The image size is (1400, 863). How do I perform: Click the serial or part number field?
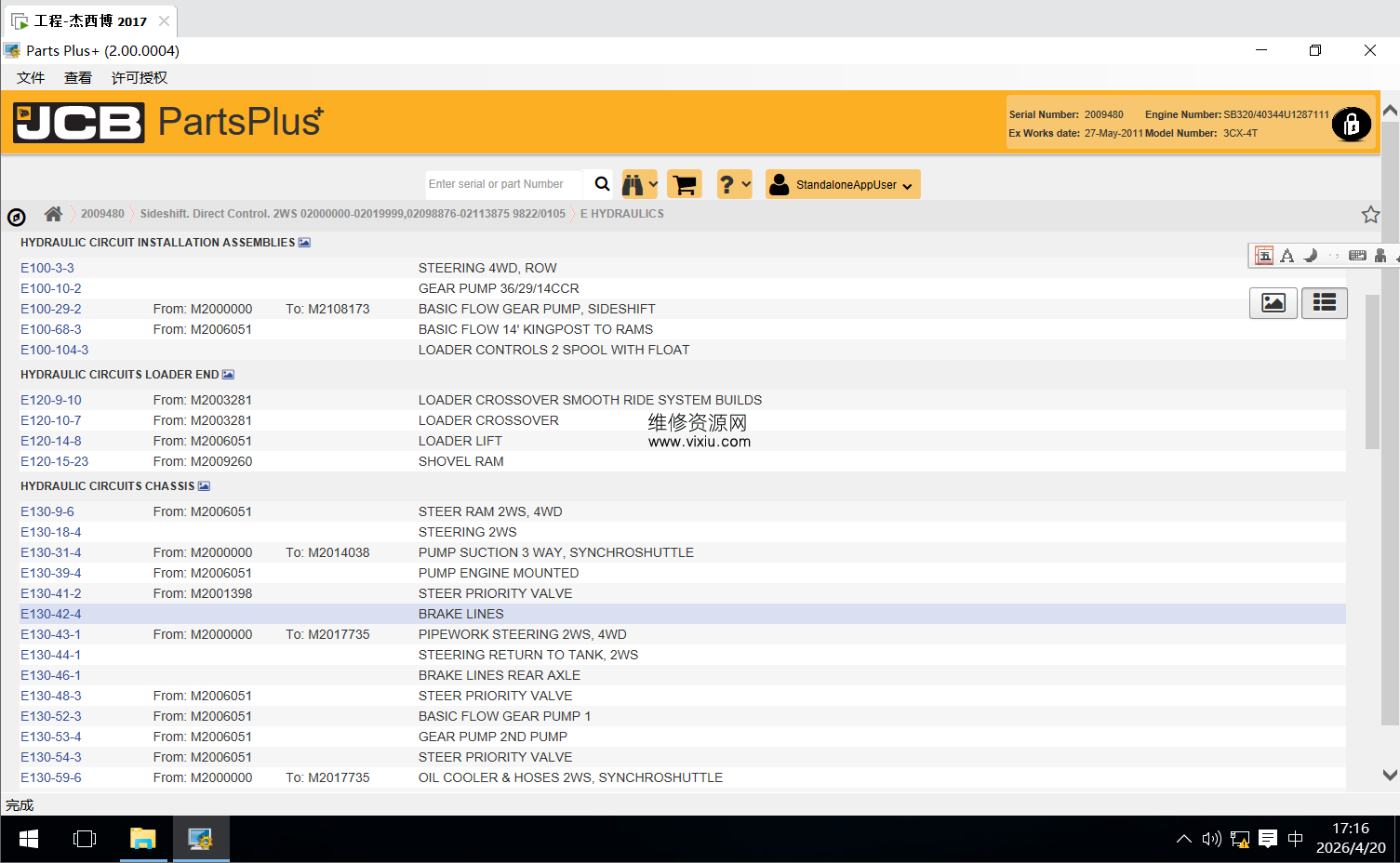pyautogui.click(x=502, y=184)
